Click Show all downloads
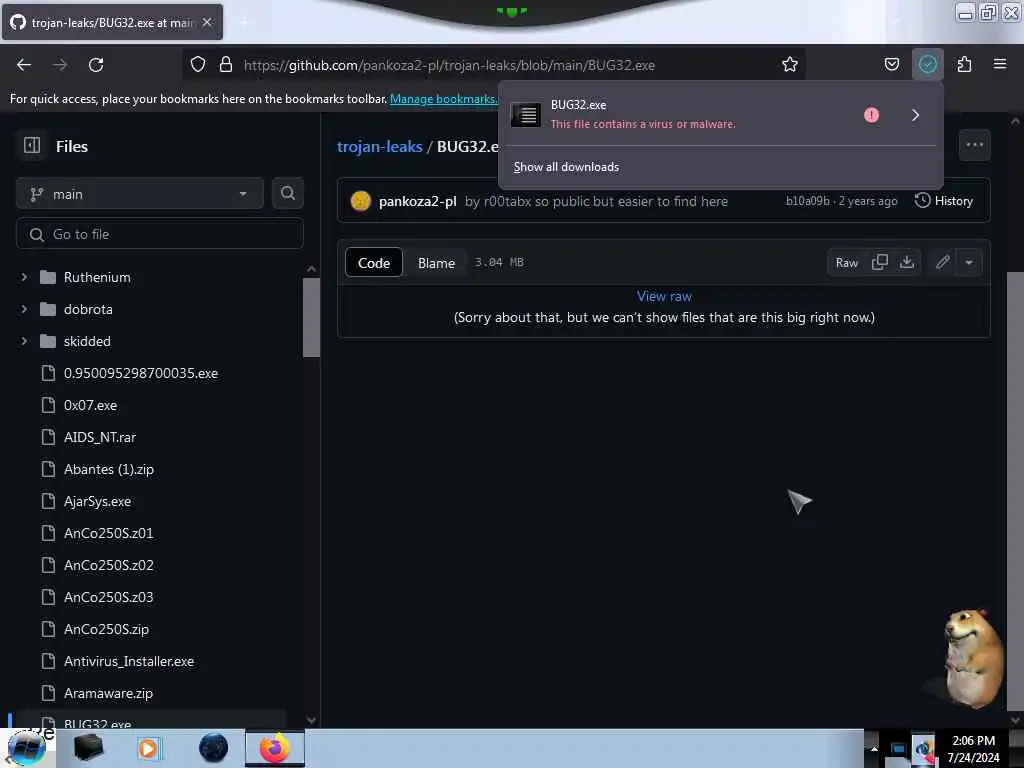Image resolution: width=1024 pixels, height=768 pixels. (x=566, y=167)
